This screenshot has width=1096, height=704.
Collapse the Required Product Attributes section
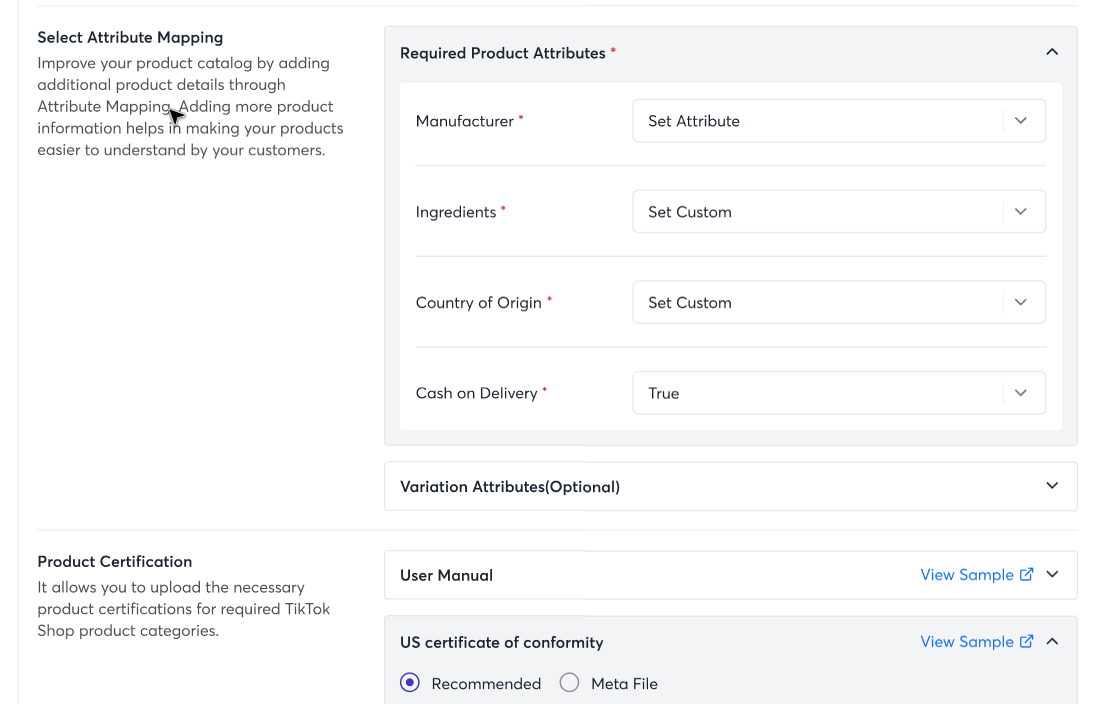(1051, 52)
